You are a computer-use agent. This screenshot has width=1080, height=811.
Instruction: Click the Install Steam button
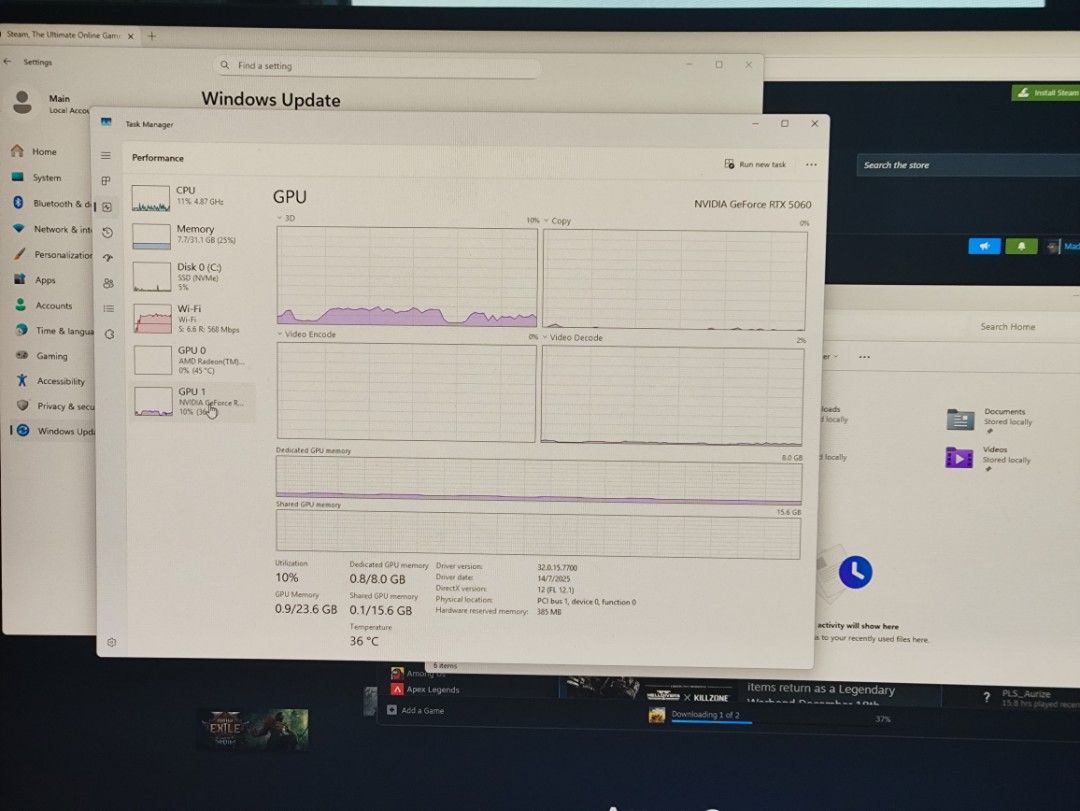click(x=1047, y=93)
